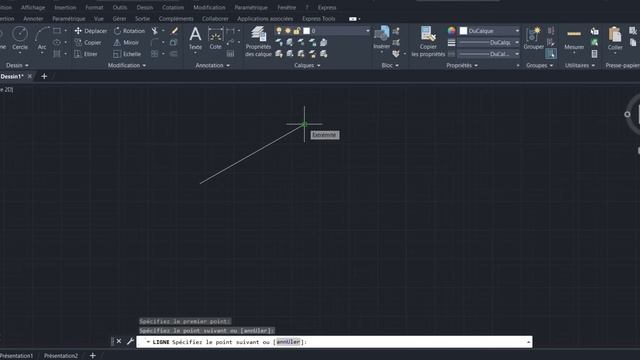Viewport: 640px width, 360px height.
Task: Click the command line input field
Action: pos(334,342)
